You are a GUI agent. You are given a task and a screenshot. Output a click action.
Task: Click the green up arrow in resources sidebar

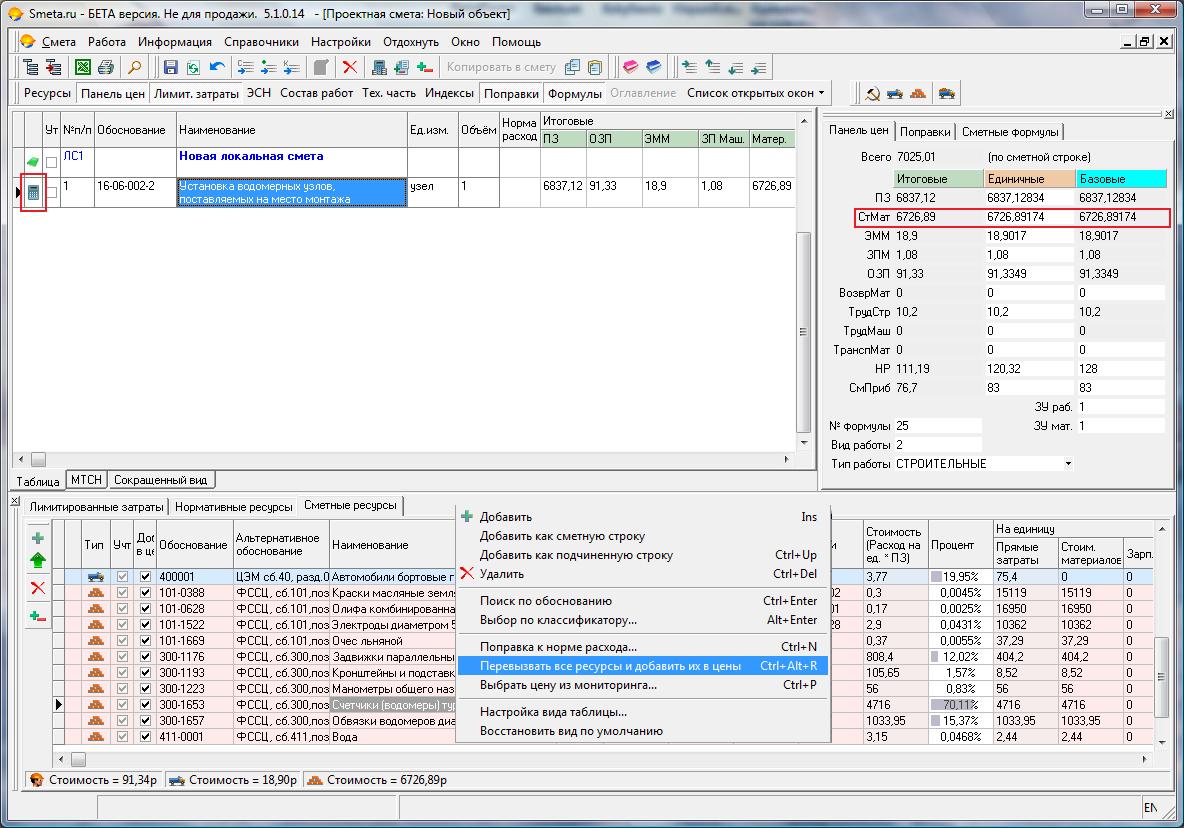[x=38, y=560]
